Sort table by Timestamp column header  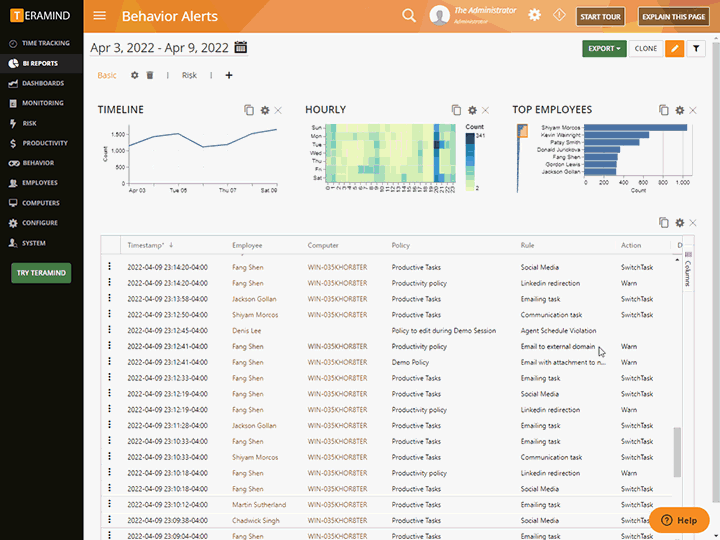[x=145, y=245]
